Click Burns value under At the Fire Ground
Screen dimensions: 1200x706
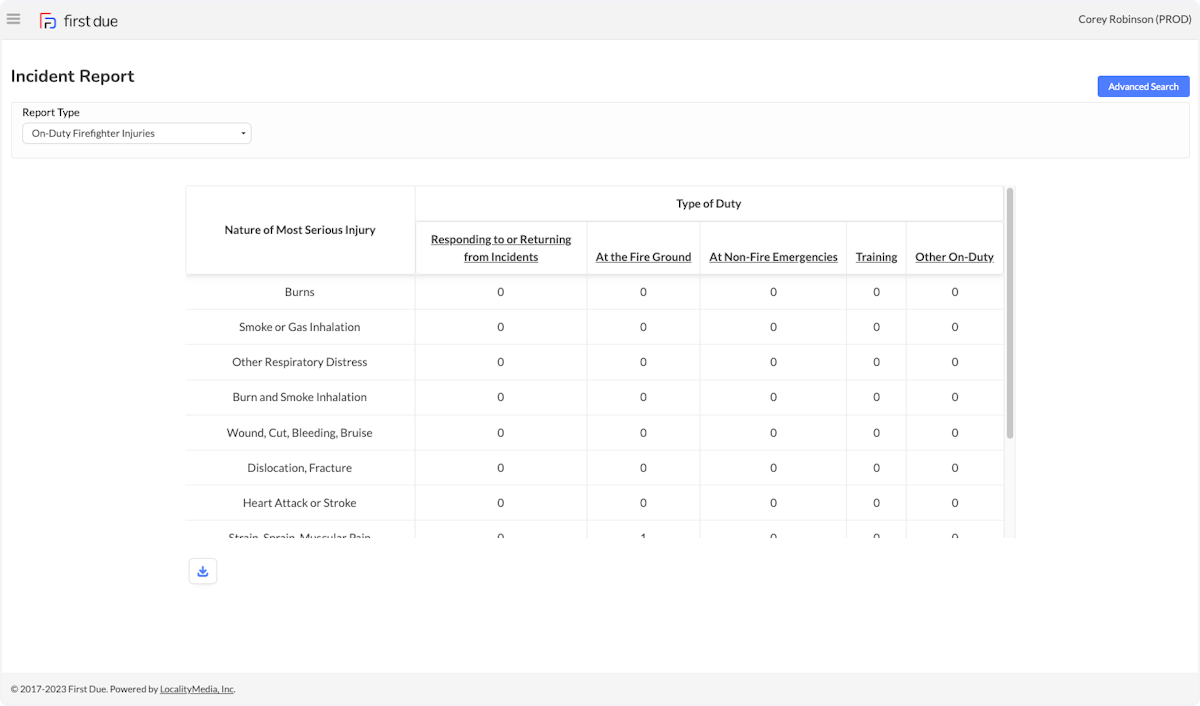point(643,292)
